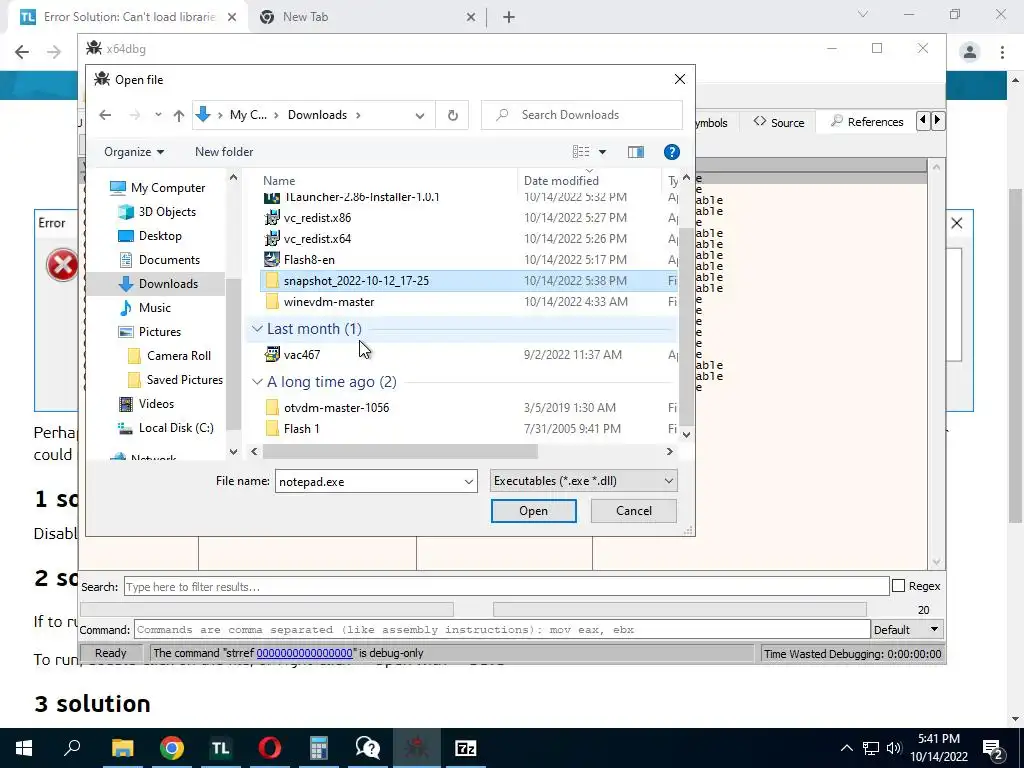Image resolution: width=1024 pixels, height=768 pixels.
Task: Open File Explorer from the taskbar
Action: click(x=122, y=748)
